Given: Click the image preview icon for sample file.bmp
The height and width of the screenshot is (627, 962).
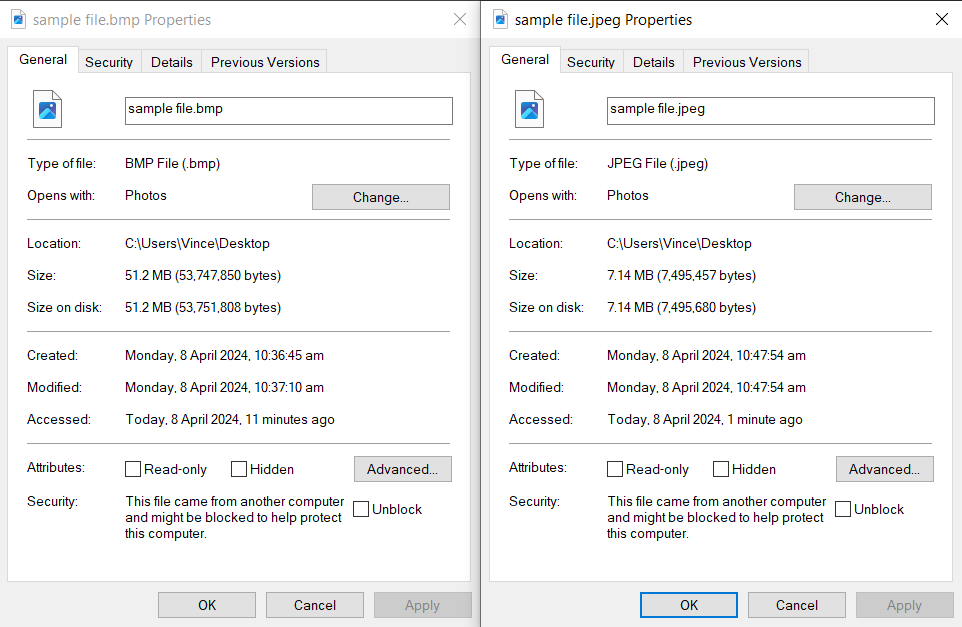Looking at the screenshot, I should [x=47, y=109].
